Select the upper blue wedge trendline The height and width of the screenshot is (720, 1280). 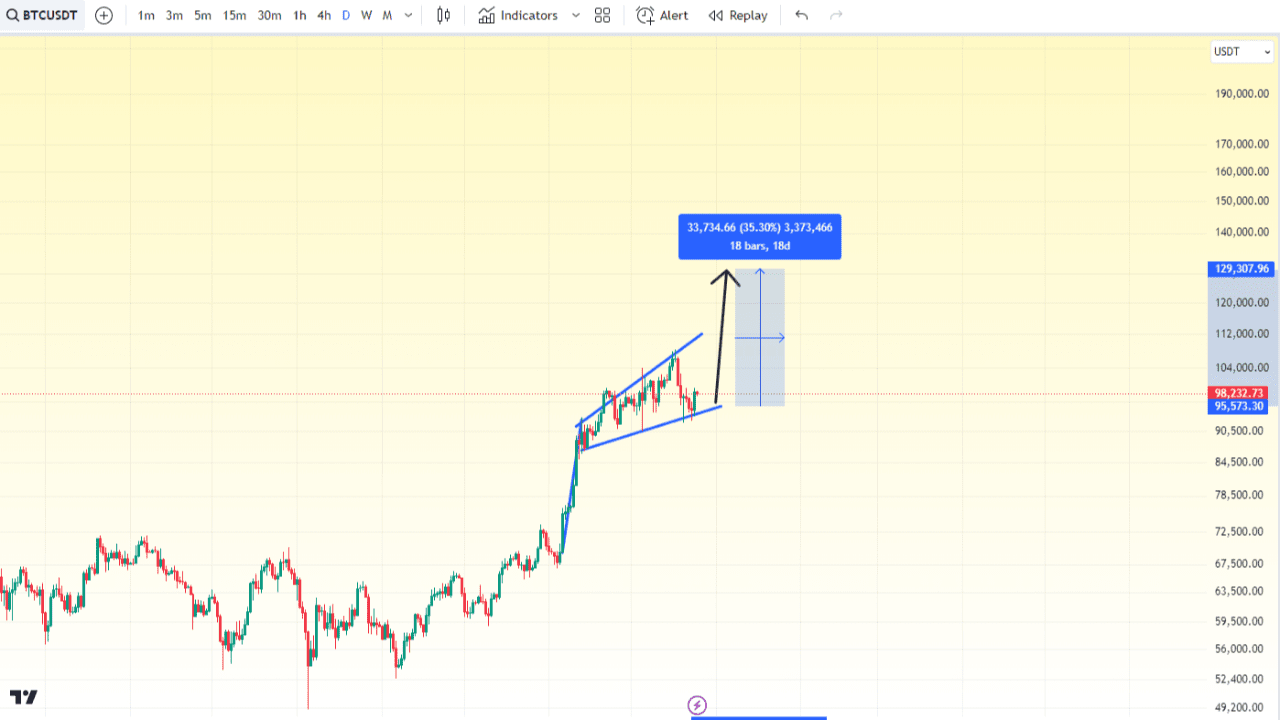640,380
